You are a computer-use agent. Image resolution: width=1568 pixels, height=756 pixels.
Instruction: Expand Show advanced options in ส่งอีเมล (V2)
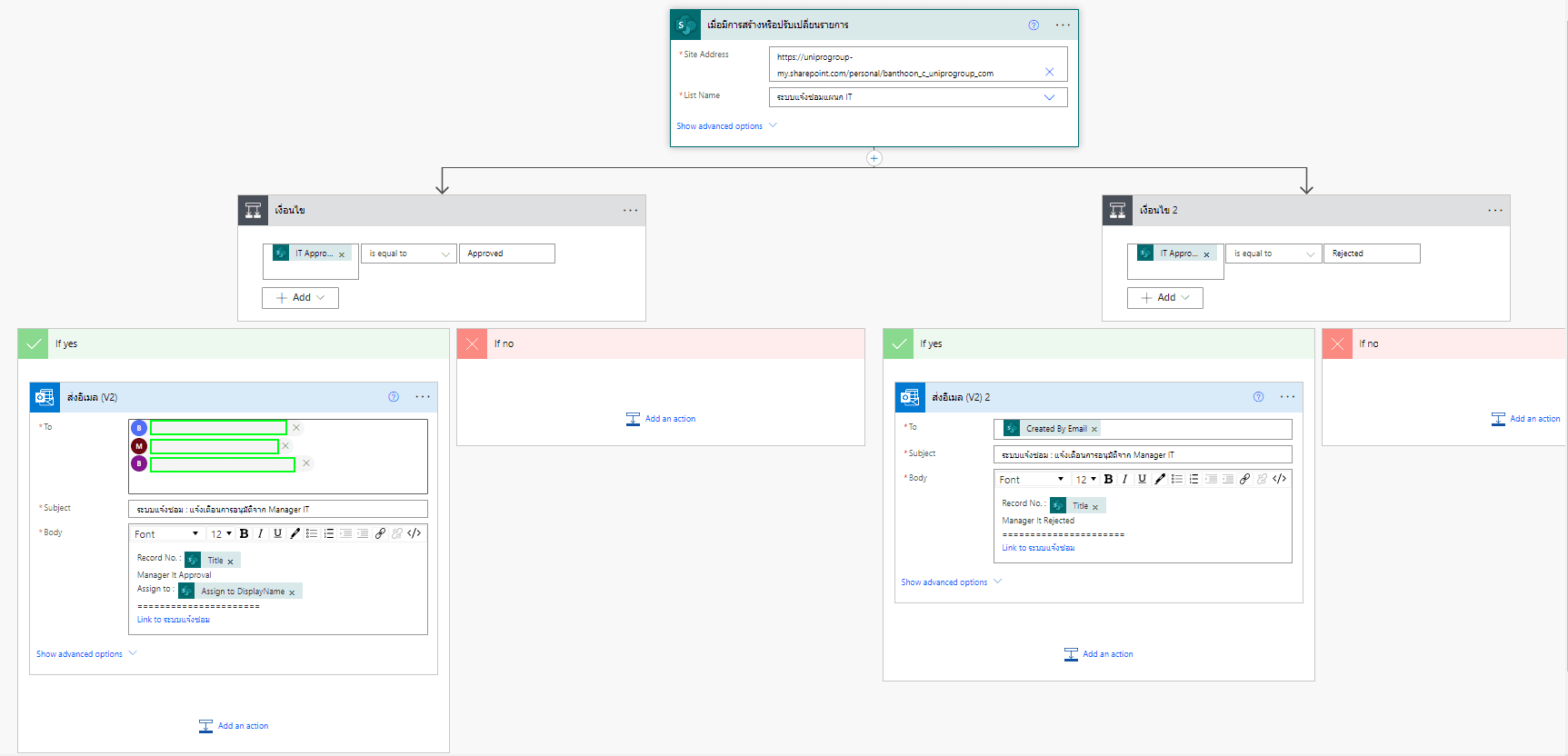tap(86, 654)
